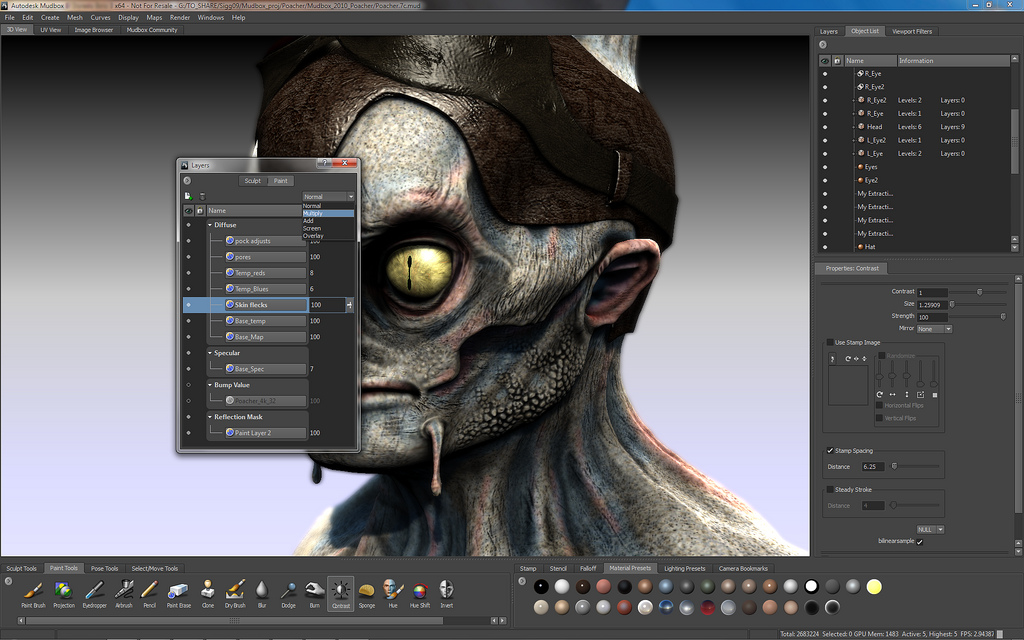Choose the Contrast tool
Viewport: 1024px width, 640px height.
341,594
